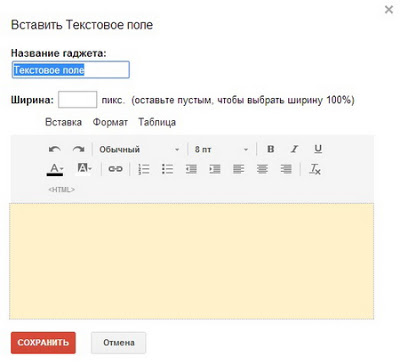Open the text background color picker

pos(84,168)
